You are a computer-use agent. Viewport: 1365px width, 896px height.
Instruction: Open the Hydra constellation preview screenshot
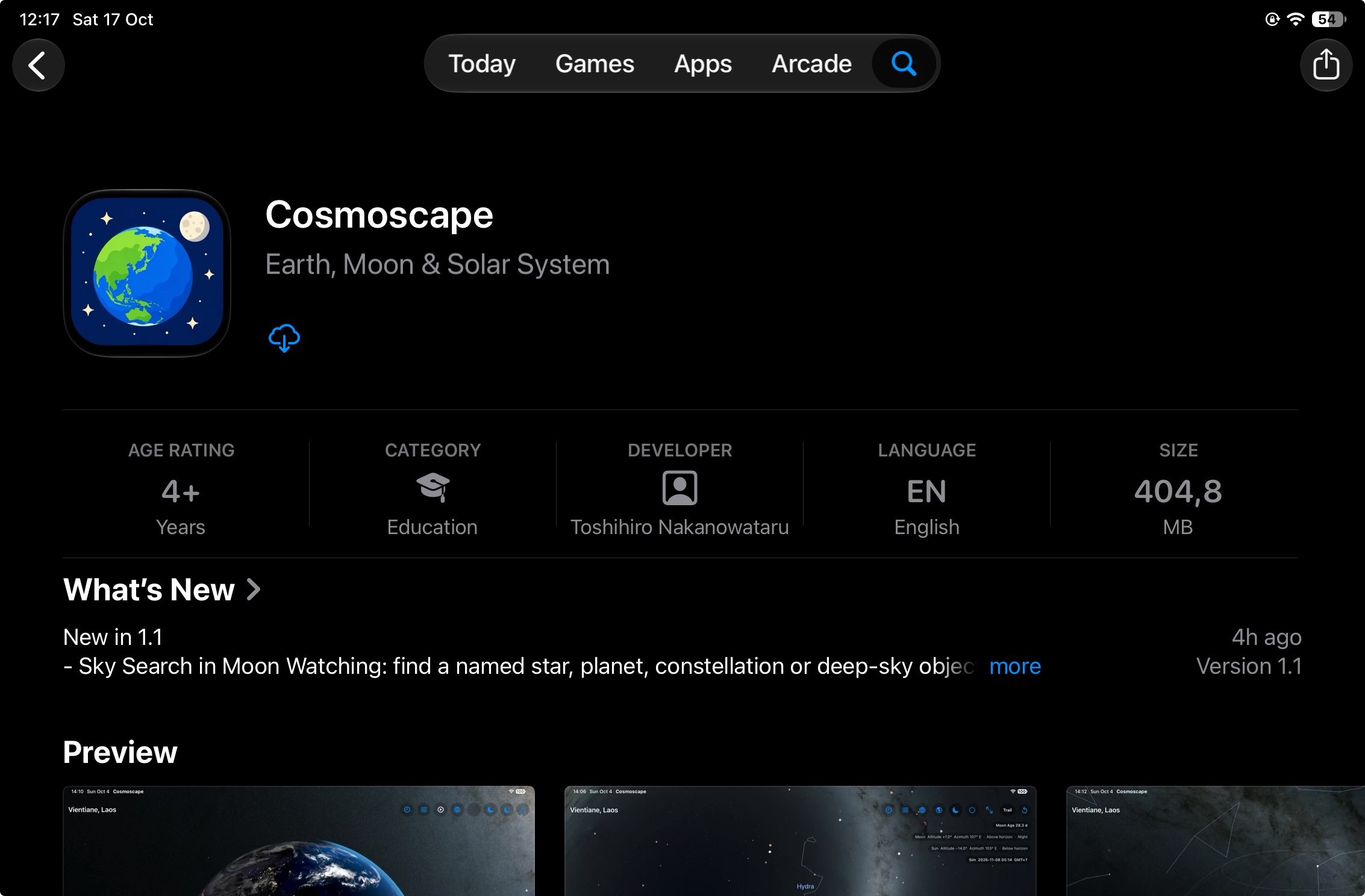(800, 841)
